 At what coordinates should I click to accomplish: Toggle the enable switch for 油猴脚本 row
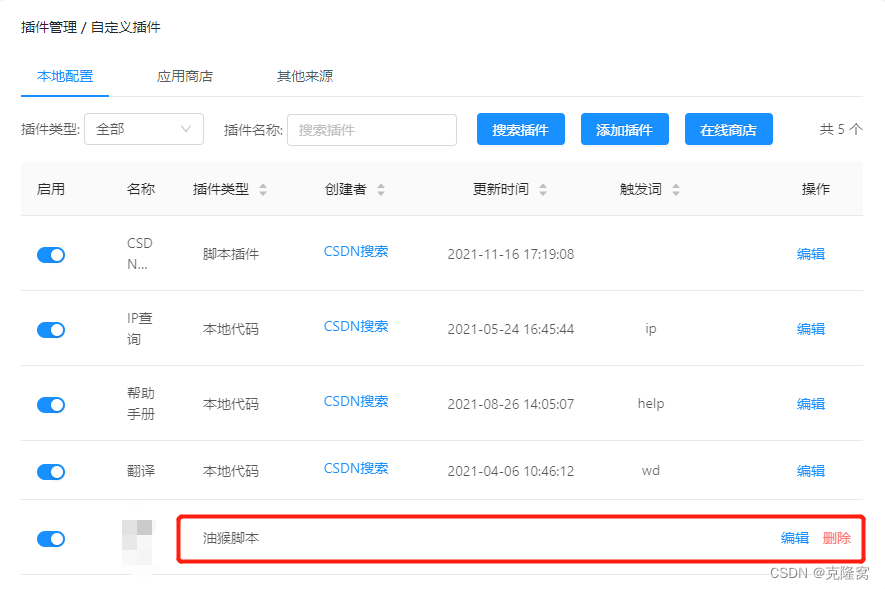51,539
